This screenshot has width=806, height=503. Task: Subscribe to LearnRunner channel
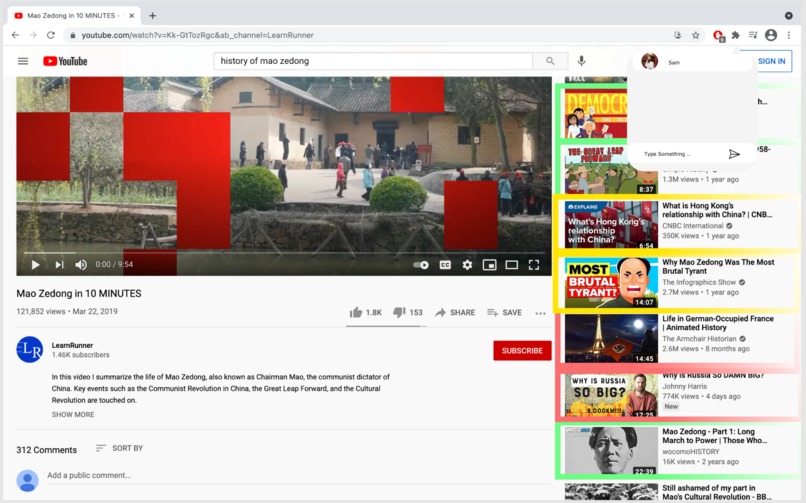522,350
